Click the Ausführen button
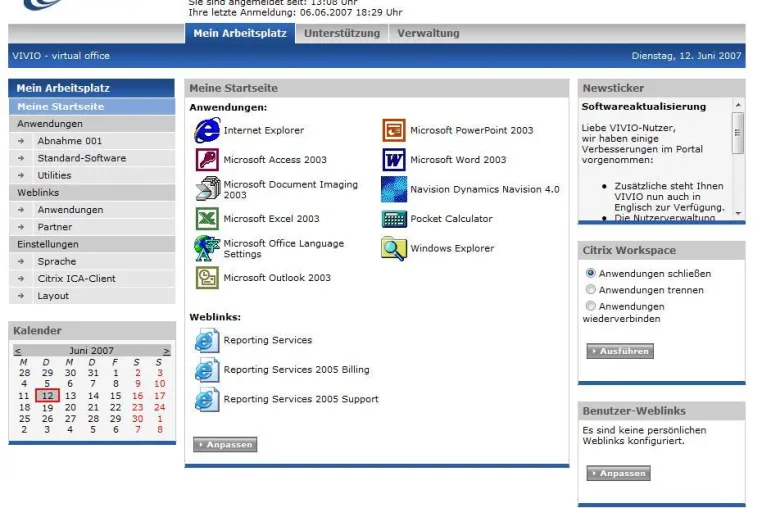The height and width of the screenshot is (508, 762). (x=620, y=351)
